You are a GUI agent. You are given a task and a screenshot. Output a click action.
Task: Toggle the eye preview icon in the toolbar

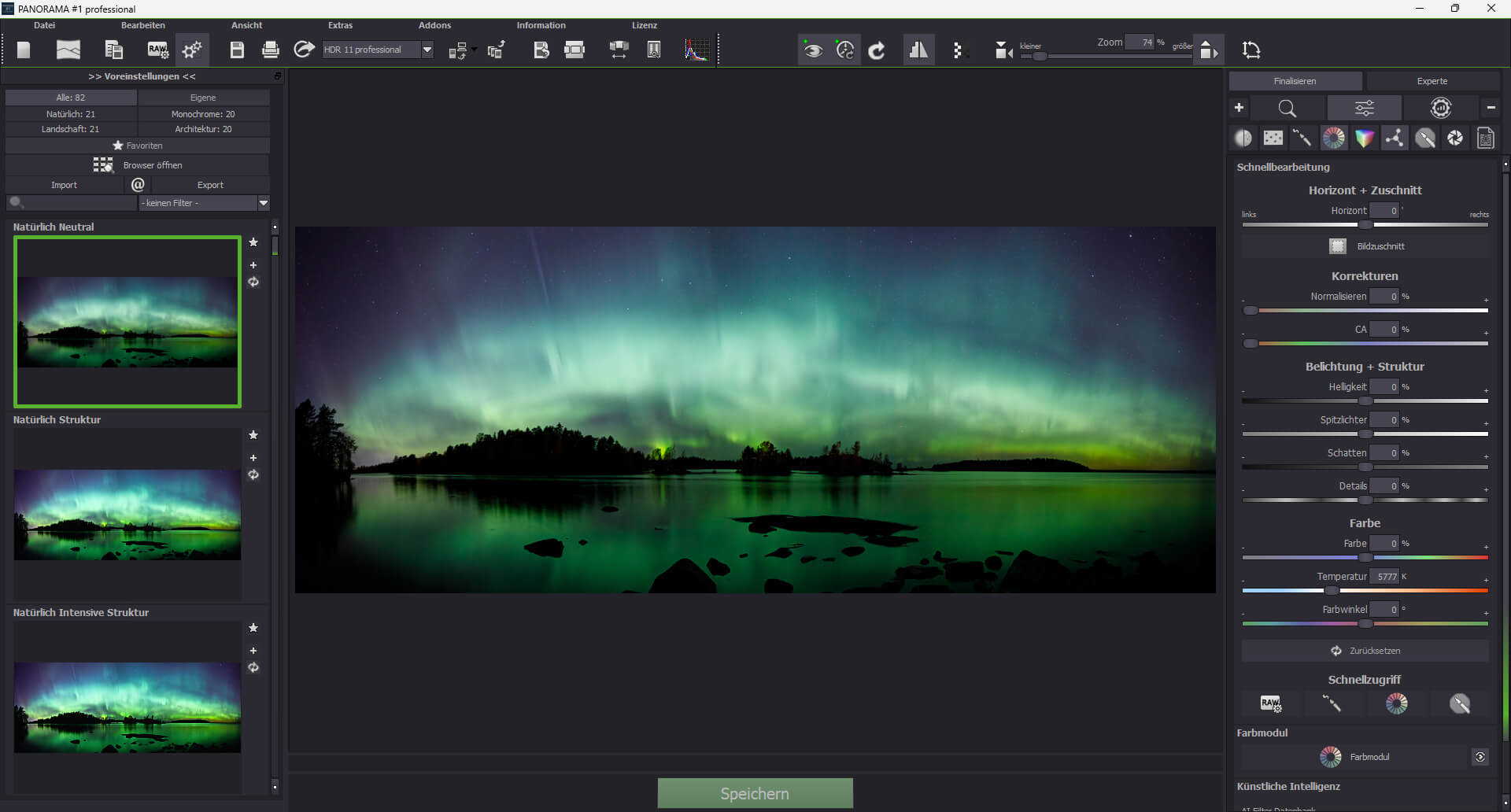[x=813, y=50]
